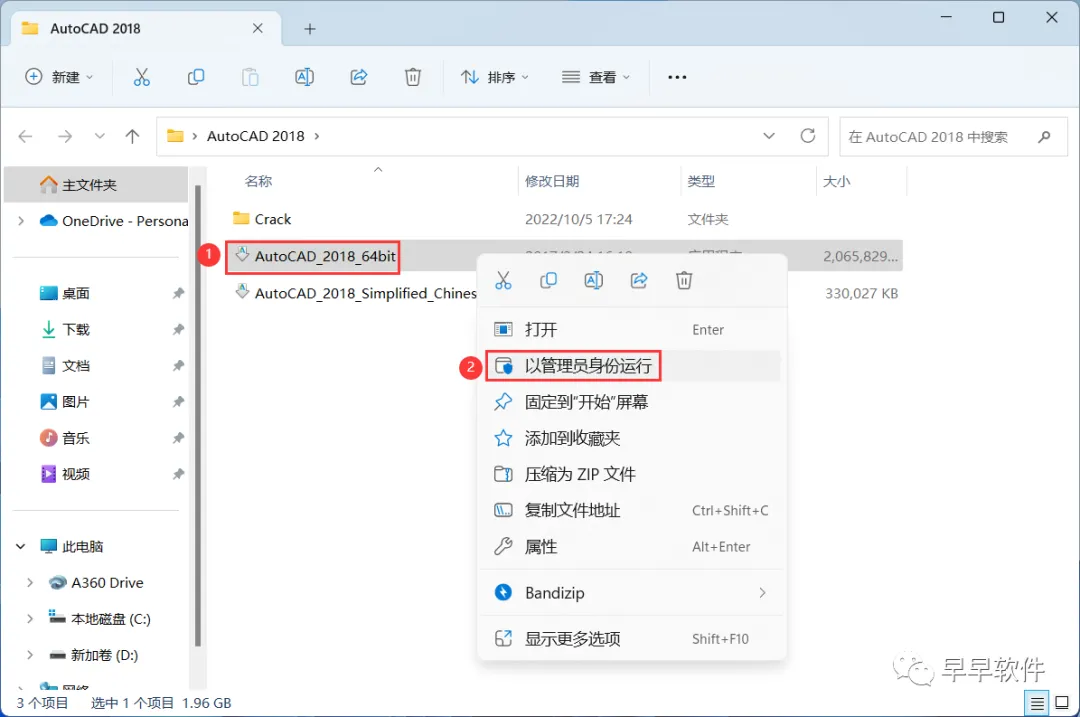Expand 新加卷 (D:) tree node
Image resolution: width=1080 pixels, height=717 pixels.
[x=30, y=655]
